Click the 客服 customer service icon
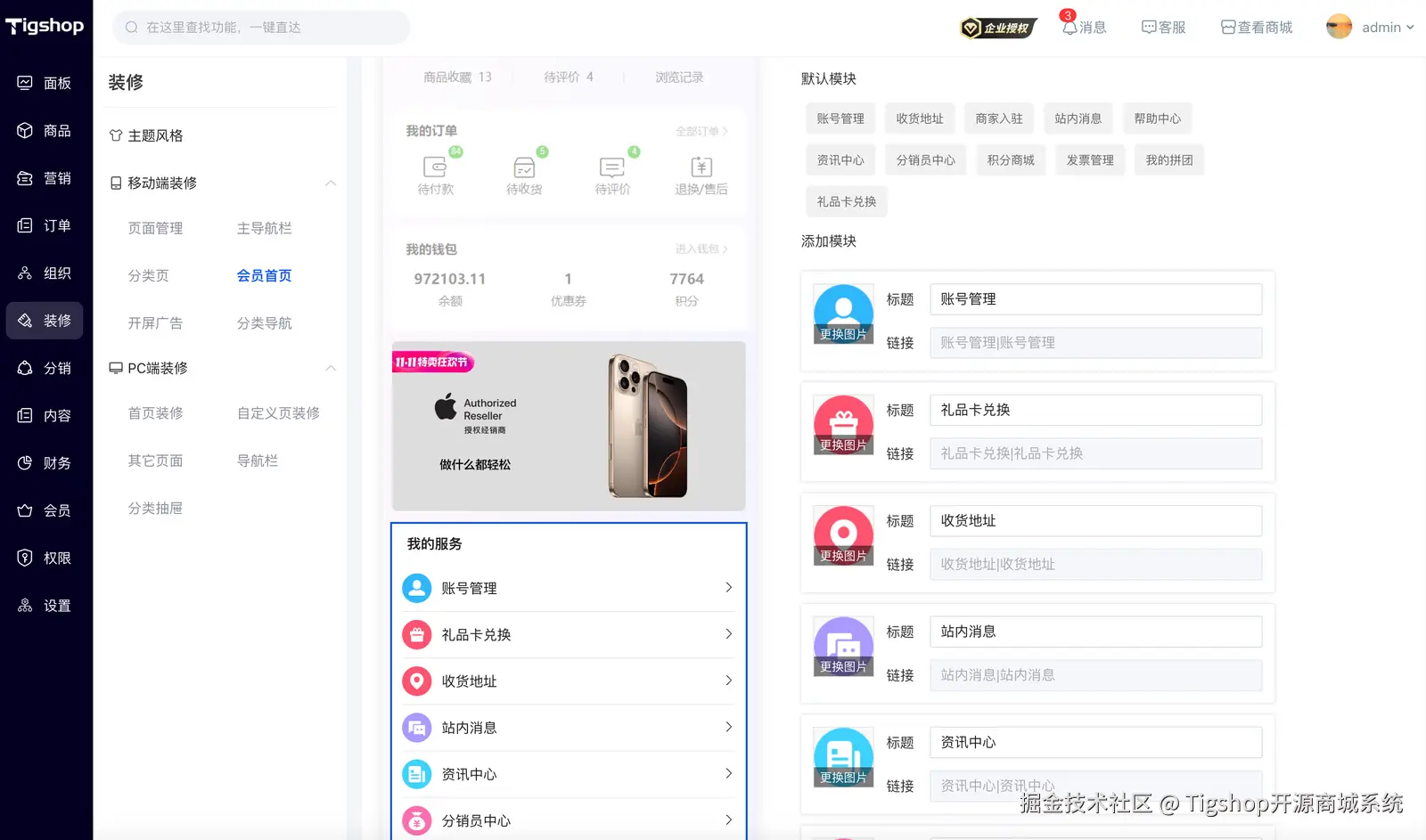Viewport: 1426px width, 840px height. click(1149, 28)
